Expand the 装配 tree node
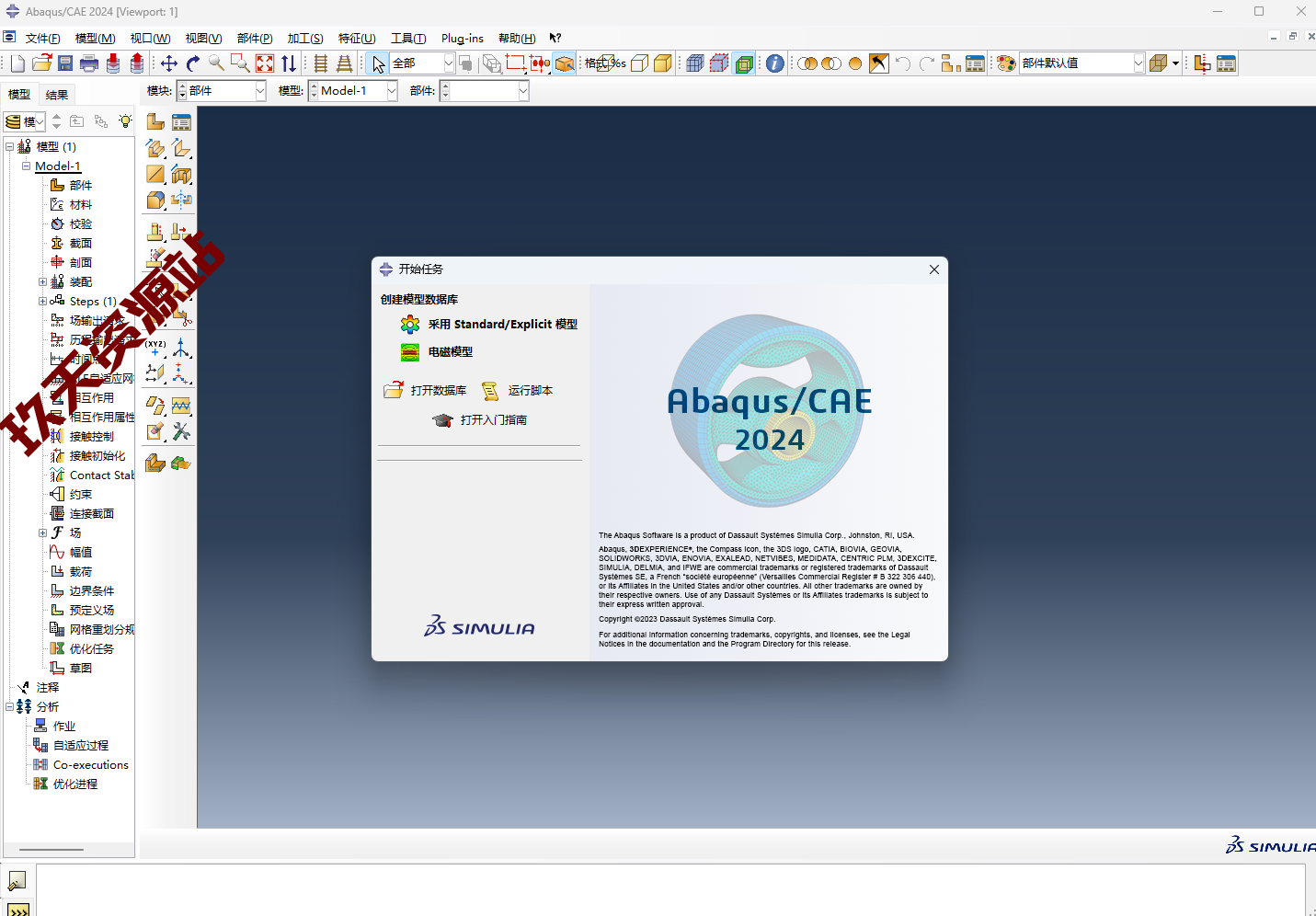This screenshot has height=916, width=1316. click(x=42, y=282)
